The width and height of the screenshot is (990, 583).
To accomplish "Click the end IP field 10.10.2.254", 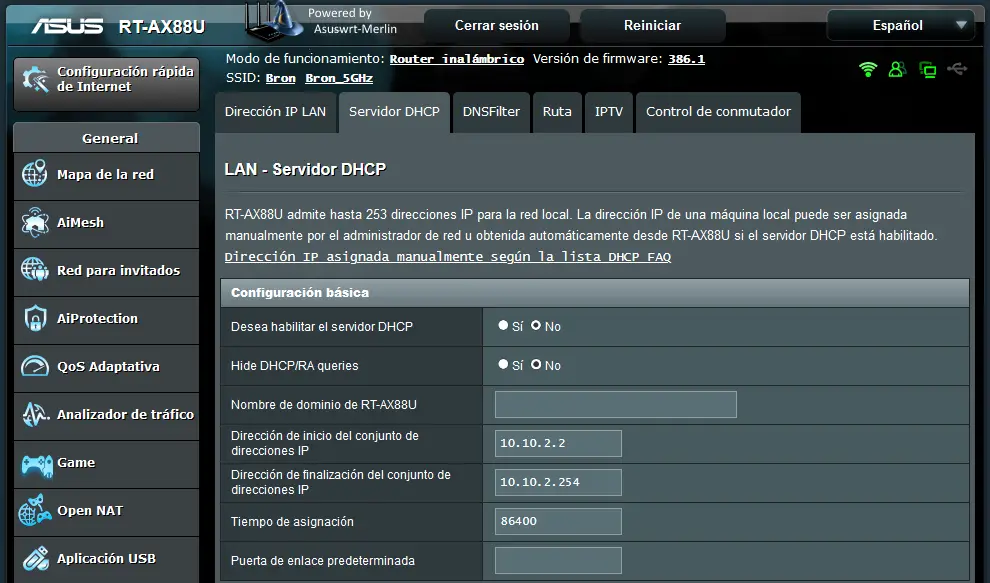I will (x=558, y=483).
